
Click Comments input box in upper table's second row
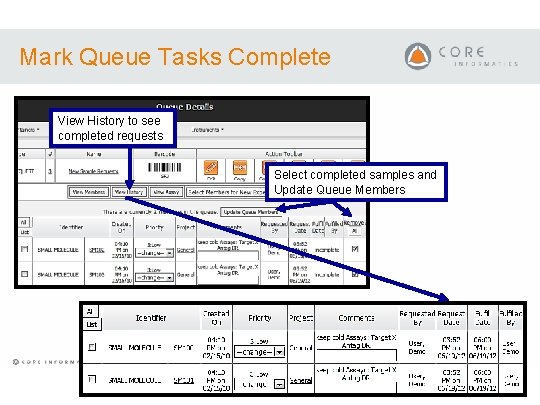228,280
